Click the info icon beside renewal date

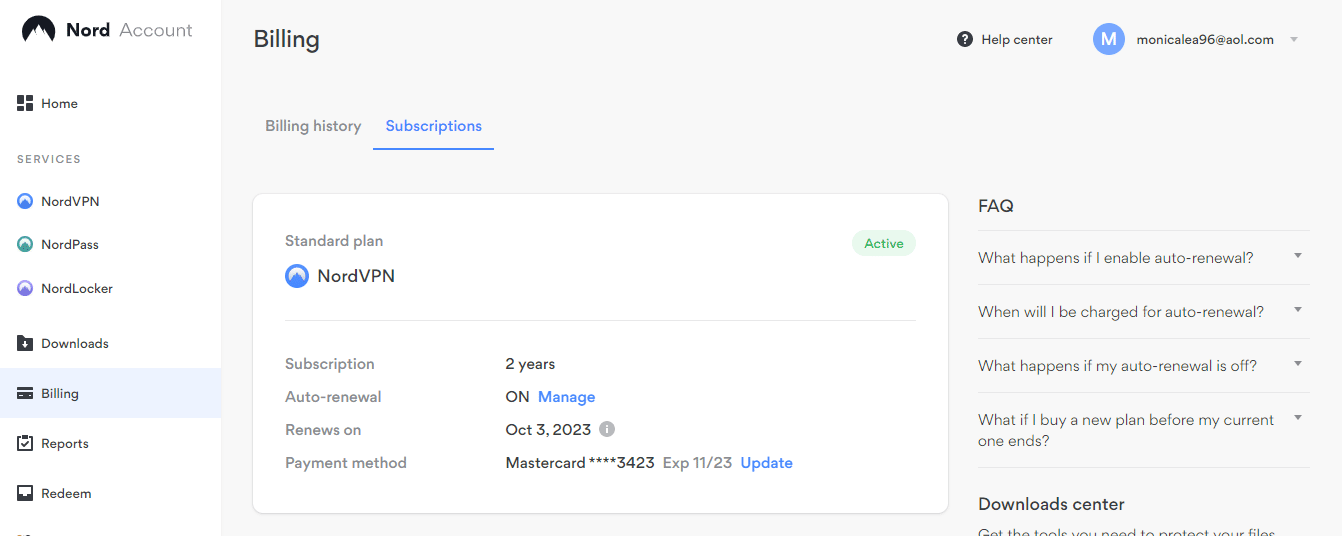pos(607,429)
